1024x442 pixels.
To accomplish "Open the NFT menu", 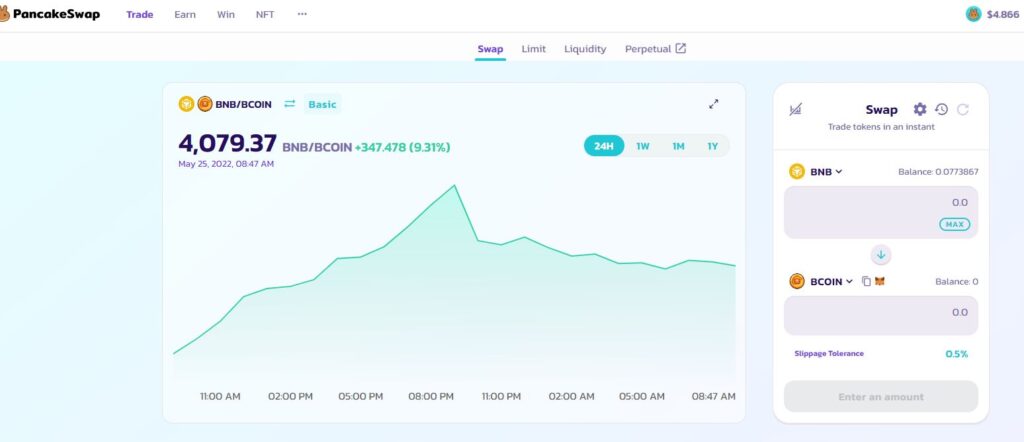I will point(265,14).
